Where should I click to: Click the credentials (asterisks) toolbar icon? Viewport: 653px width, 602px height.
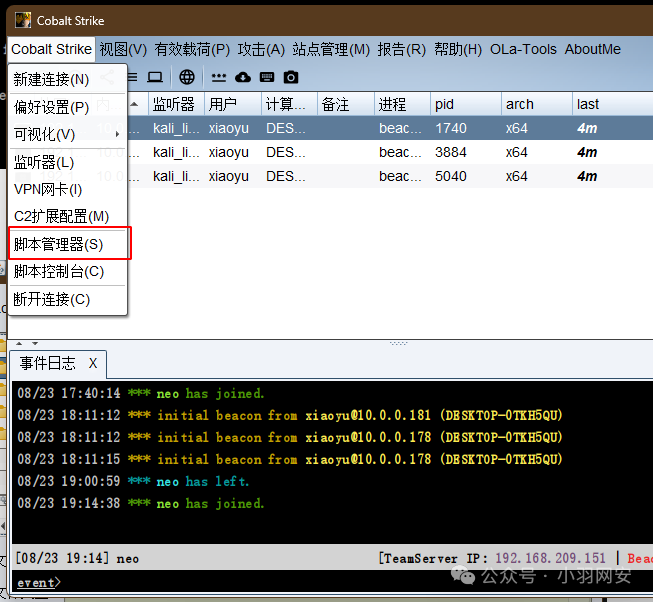pyautogui.click(x=219, y=77)
